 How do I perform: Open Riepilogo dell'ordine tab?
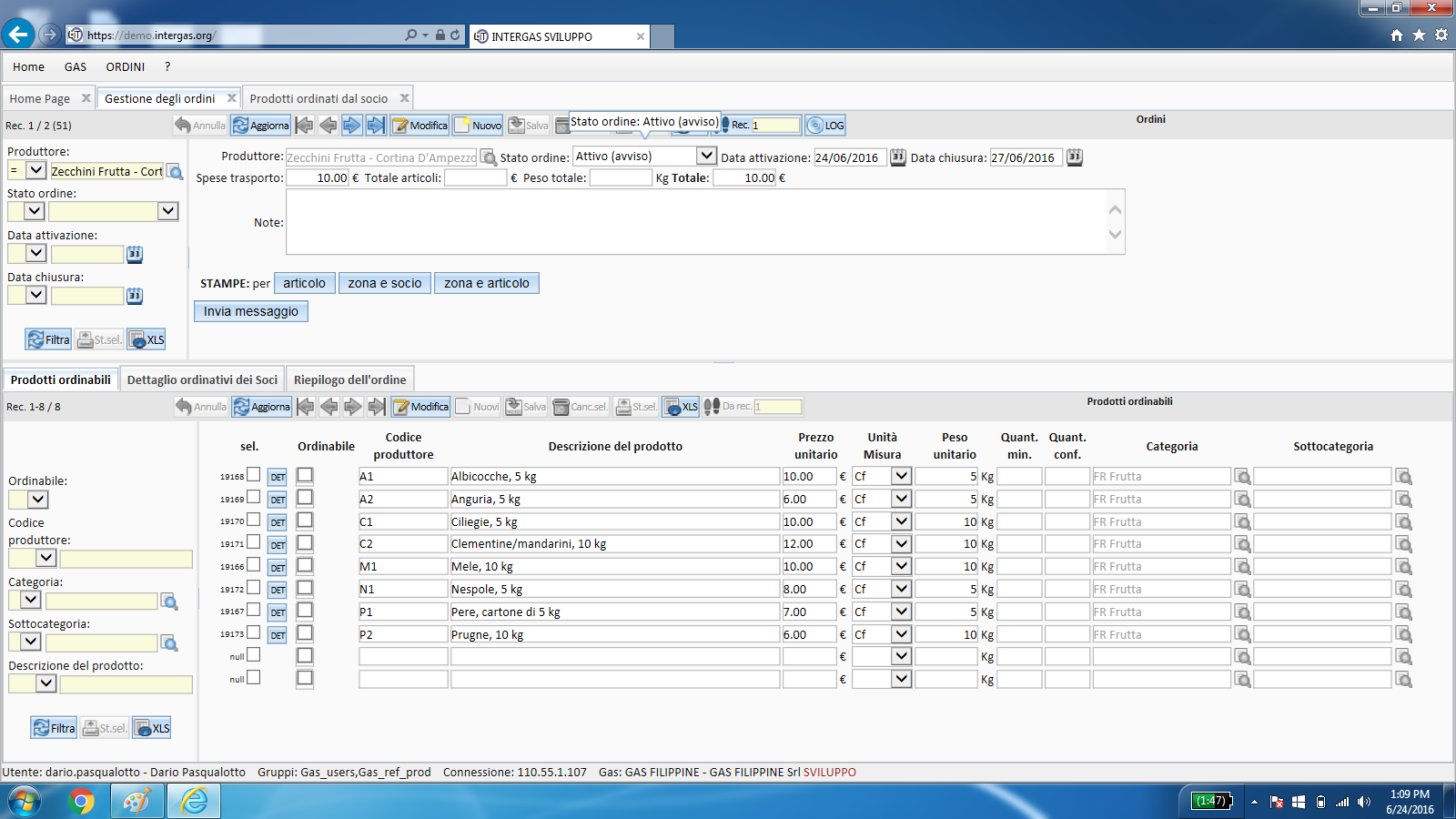pyautogui.click(x=350, y=379)
